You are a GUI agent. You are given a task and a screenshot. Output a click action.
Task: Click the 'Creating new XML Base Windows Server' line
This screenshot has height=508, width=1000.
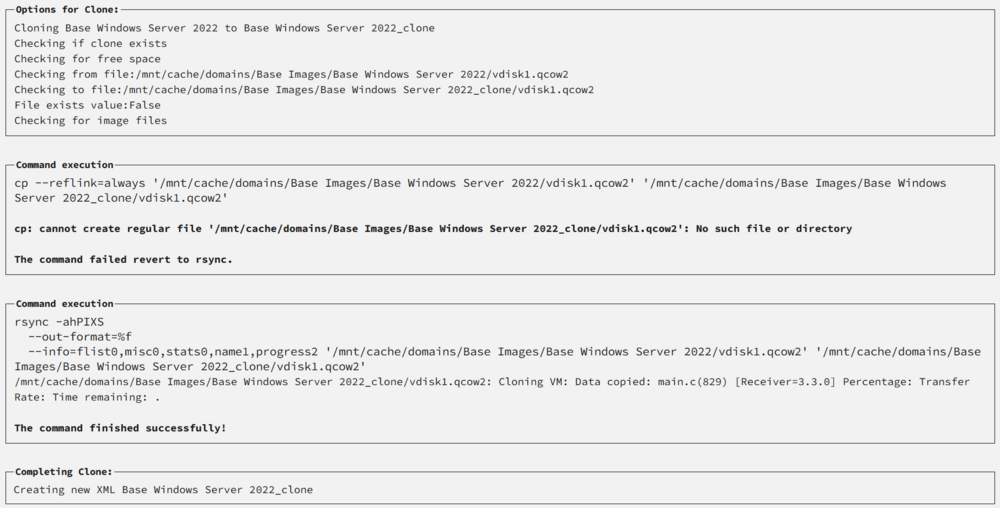[x=163, y=490]
